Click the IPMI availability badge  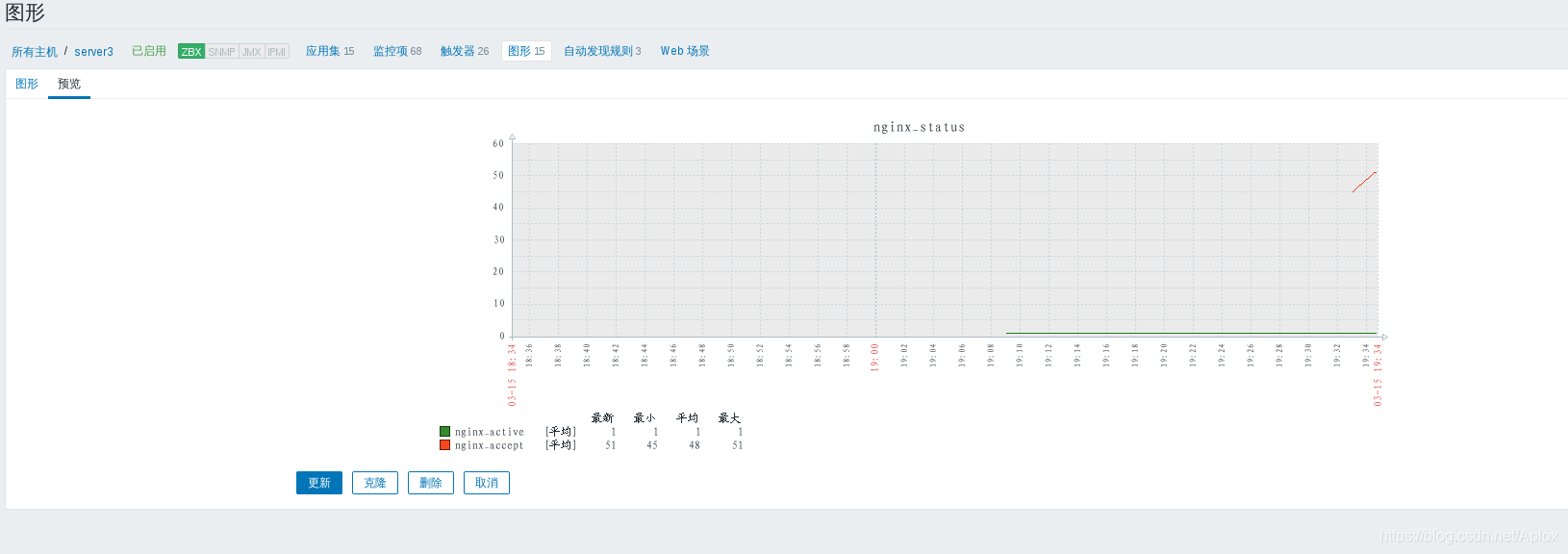277,52
